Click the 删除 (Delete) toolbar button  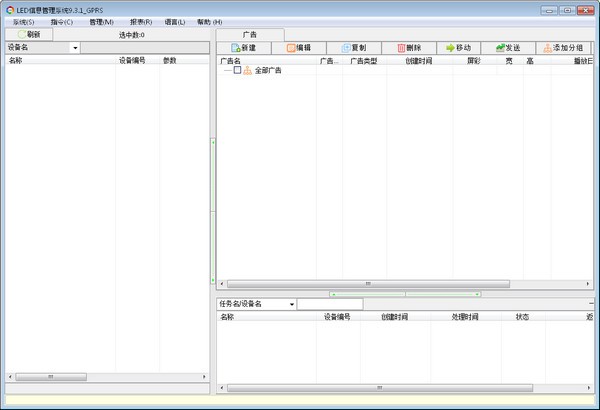coord(409,48)
